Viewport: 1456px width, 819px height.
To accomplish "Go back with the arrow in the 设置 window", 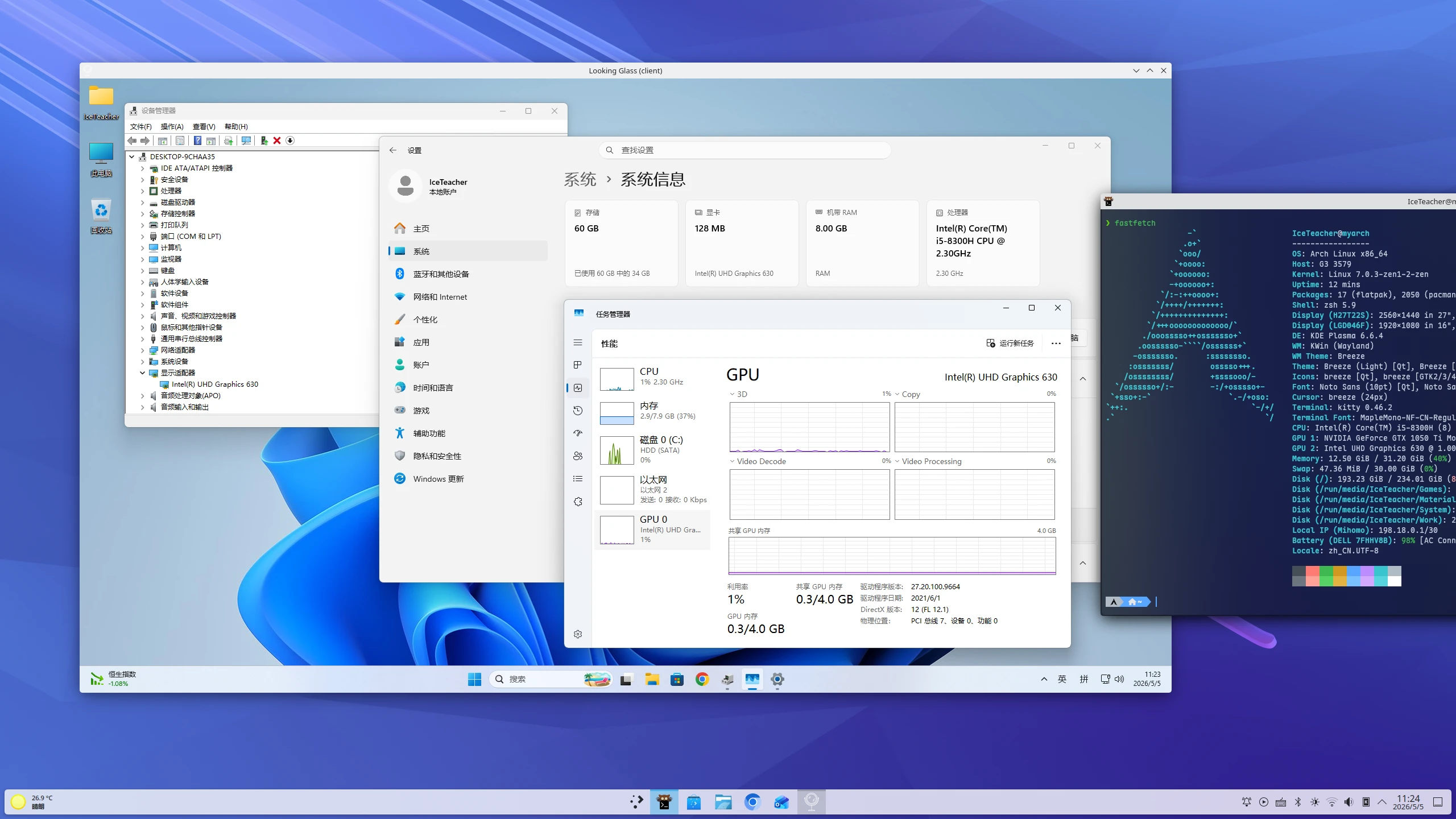I will tap(393, 150).
